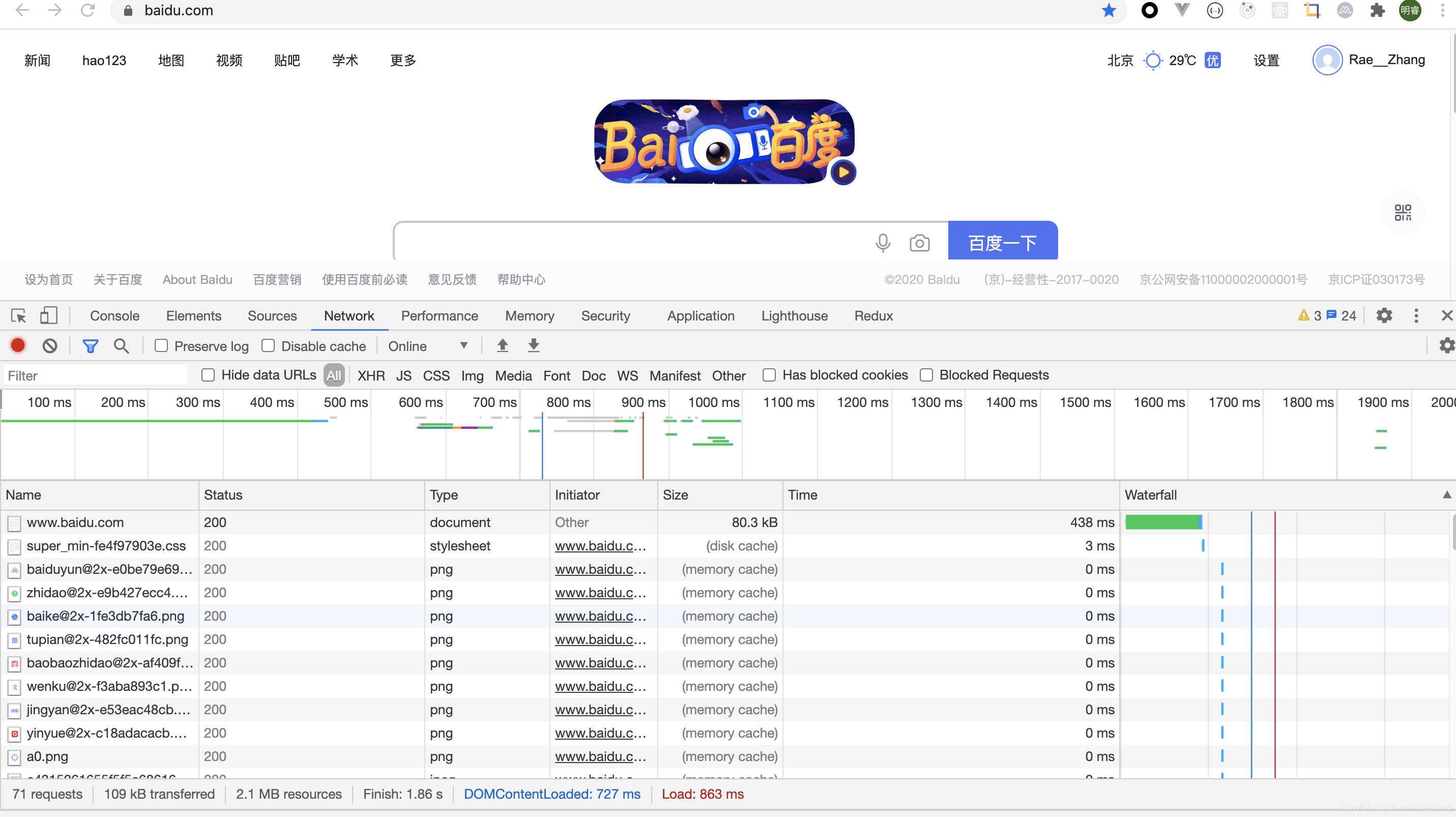Click the export HAR download icon
Viewport: 1456px width, 817px height.
pyautogui.click(x=534, y=346)
